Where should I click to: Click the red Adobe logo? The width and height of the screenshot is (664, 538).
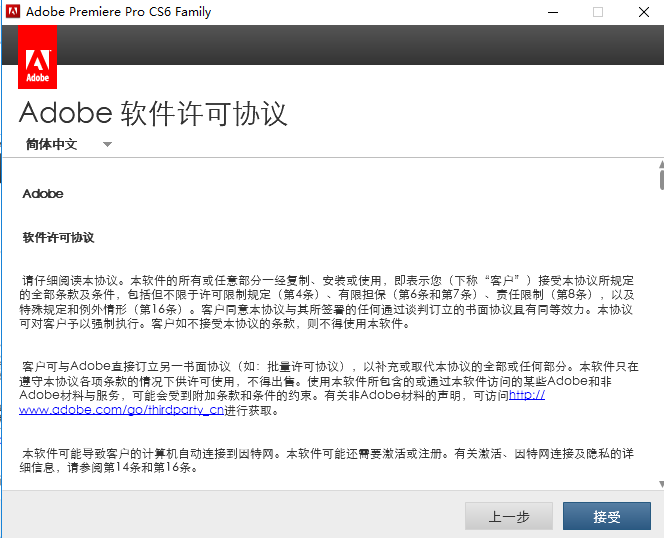[38, 59]
